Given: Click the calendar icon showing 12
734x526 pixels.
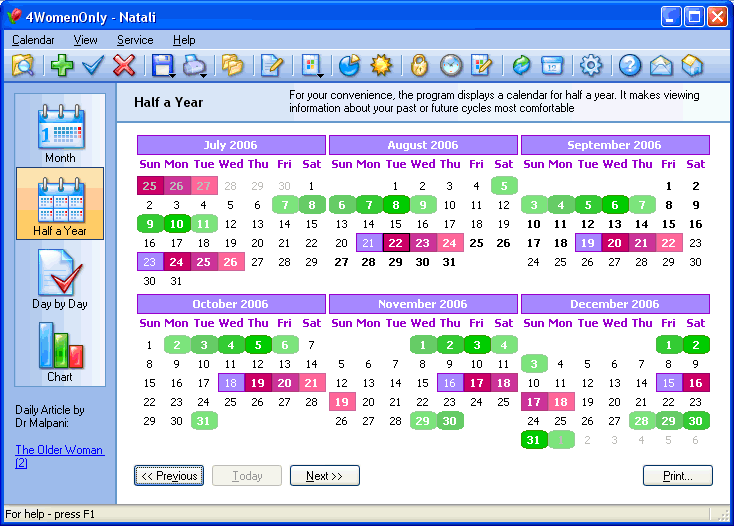Looking at the screenshot, I should point(552,65).
